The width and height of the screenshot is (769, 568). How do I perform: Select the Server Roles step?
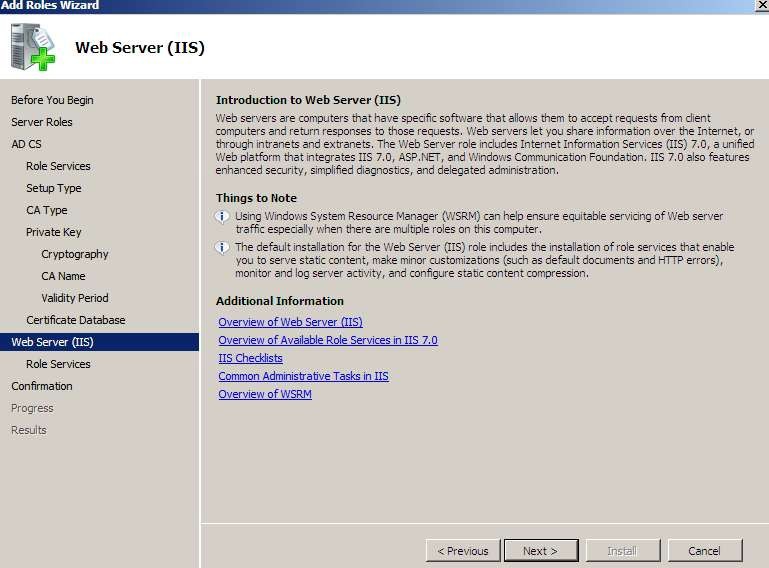(42, 122)
